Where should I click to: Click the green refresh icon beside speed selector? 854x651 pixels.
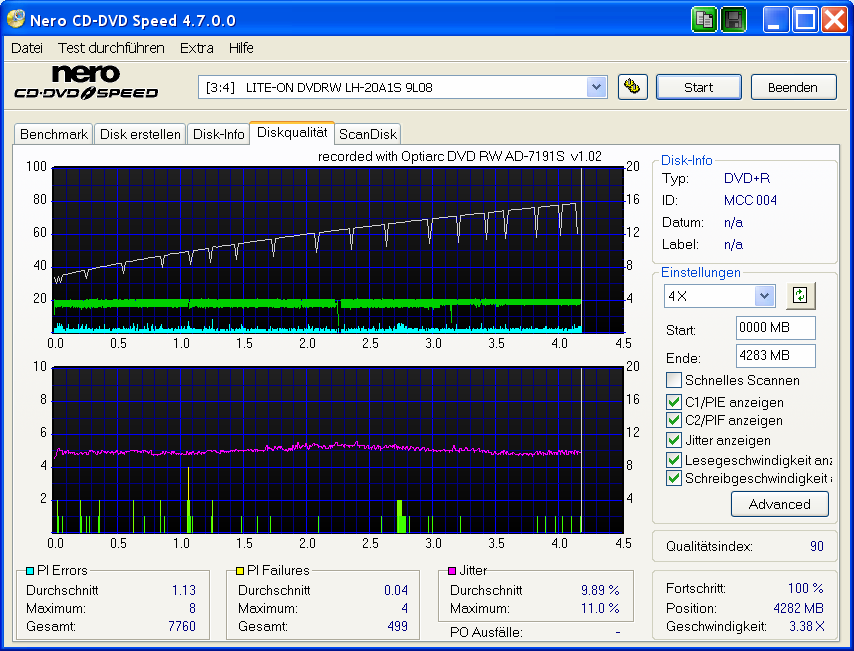pyautogui.click(x=799, y=296)
